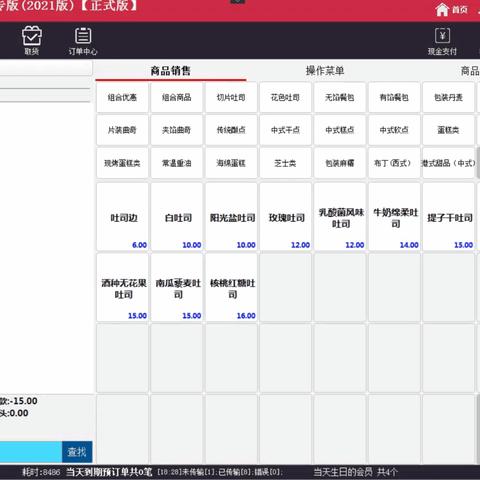Image resolution: width=480 pixels, height=480 pixels.
Task: Go to 首页 home page
Action: (x=452, y=10)
